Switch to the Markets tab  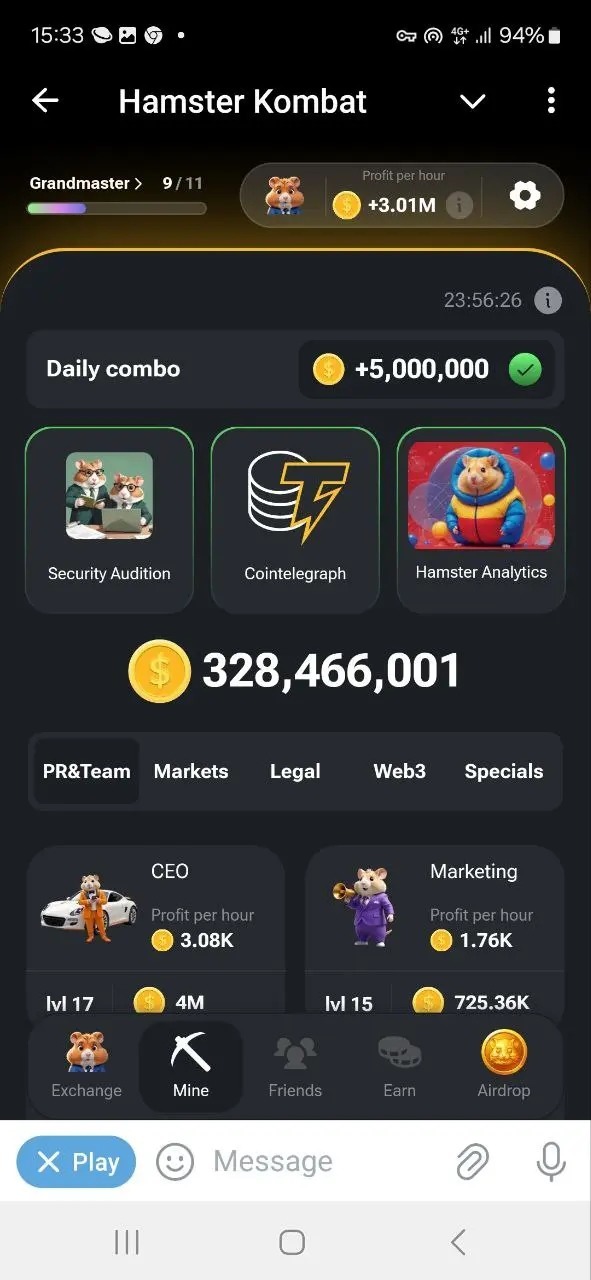[191, 771]
